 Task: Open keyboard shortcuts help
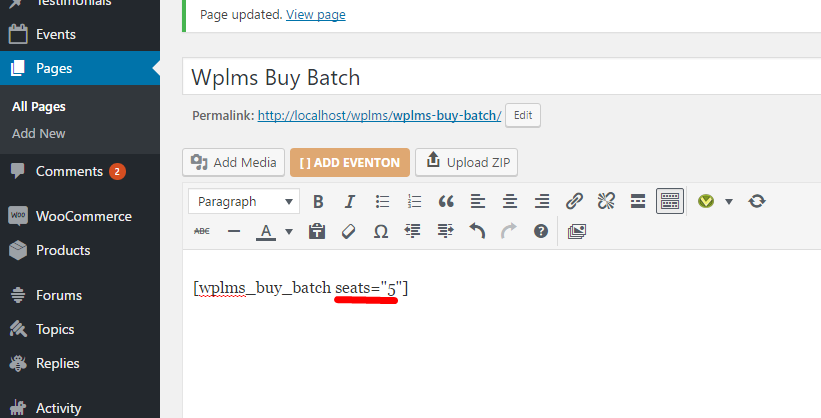541,231
